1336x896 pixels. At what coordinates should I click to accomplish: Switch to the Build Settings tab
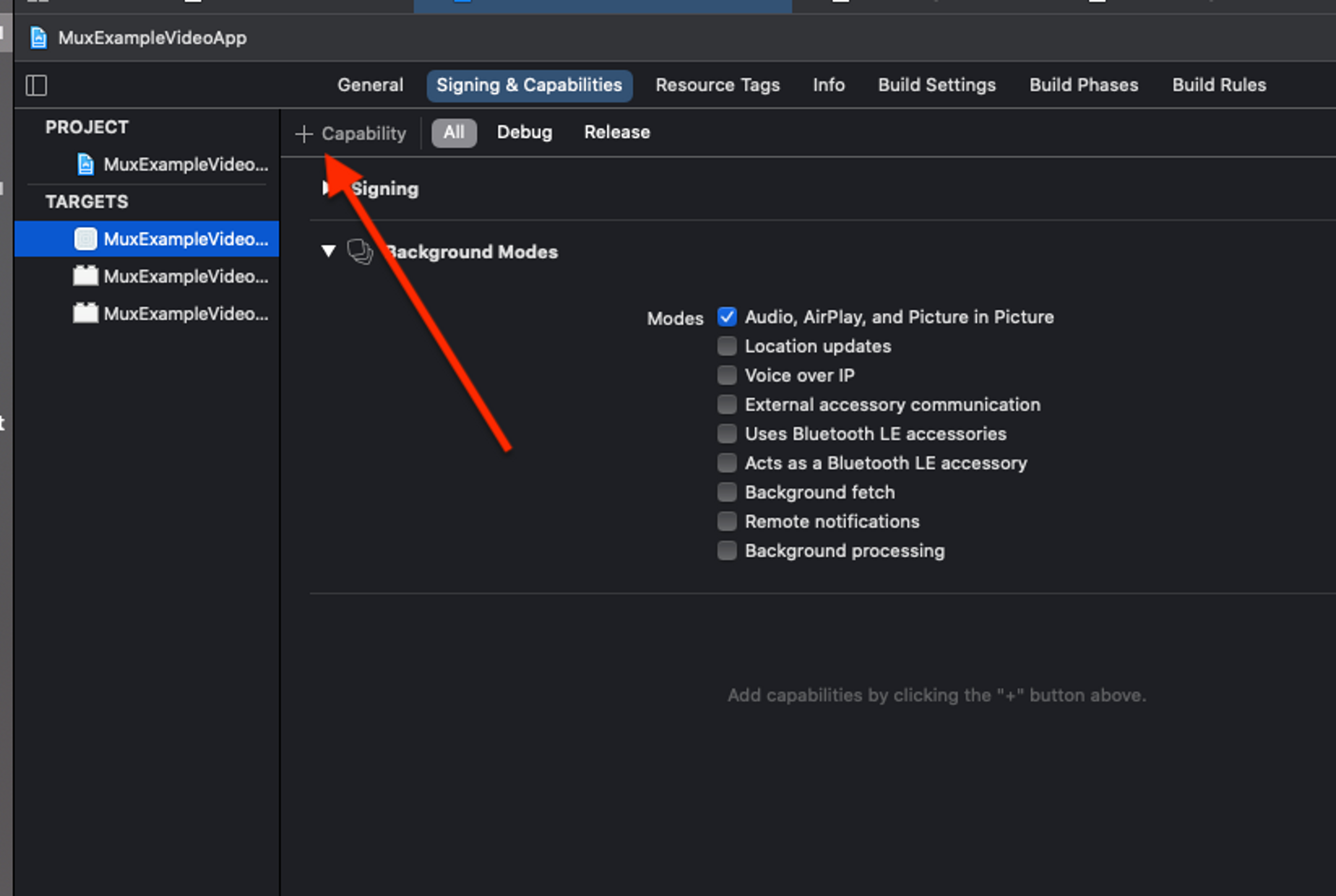point(937,85)
